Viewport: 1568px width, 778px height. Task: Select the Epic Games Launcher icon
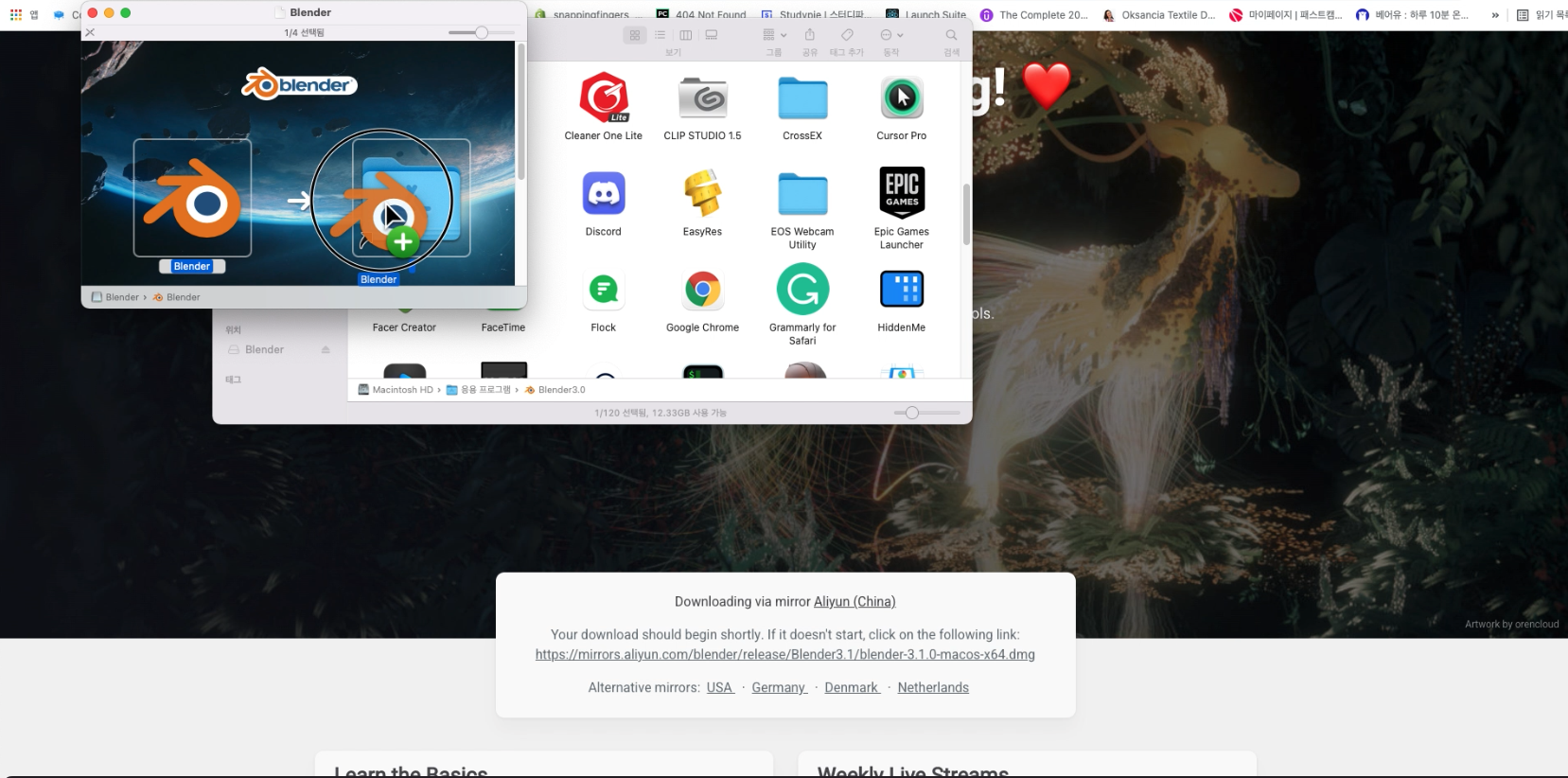(902, 193)
